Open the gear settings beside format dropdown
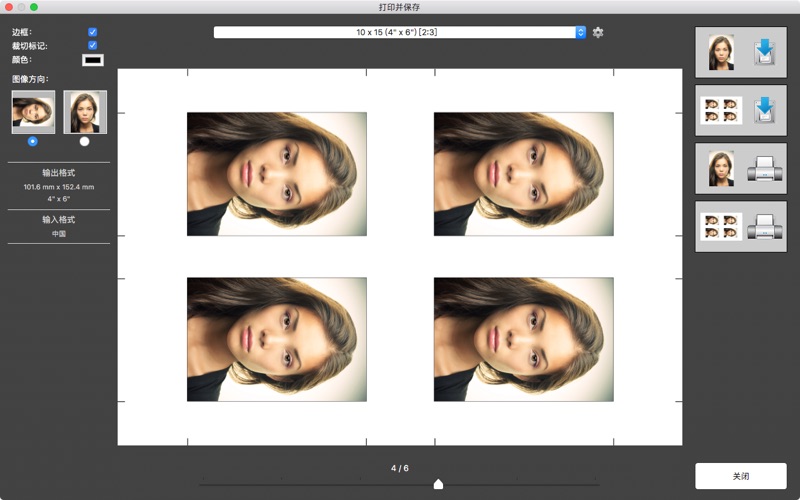Screen dimensions: 800x500 598,33
